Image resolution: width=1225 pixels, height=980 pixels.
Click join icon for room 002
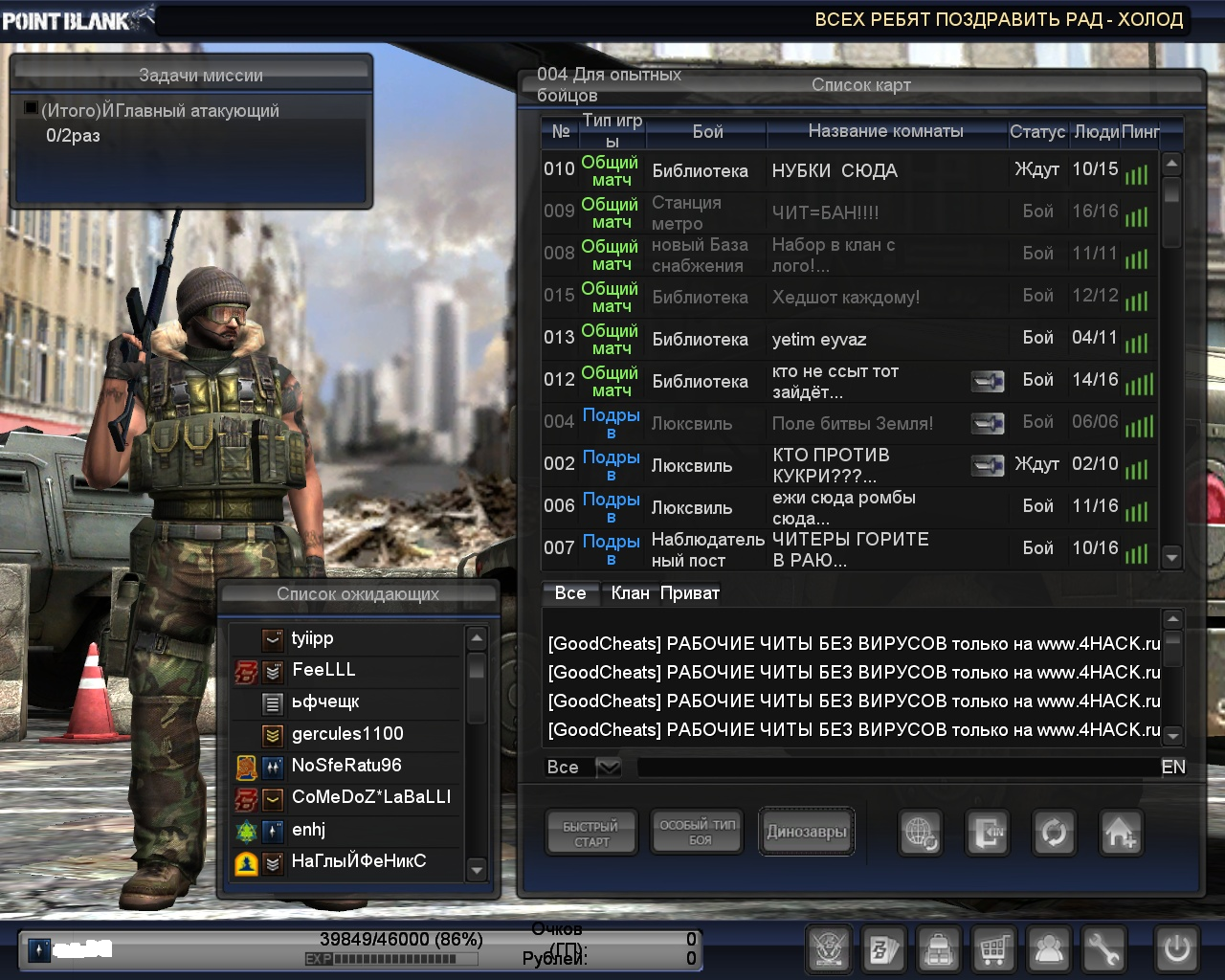coord(988,465)
